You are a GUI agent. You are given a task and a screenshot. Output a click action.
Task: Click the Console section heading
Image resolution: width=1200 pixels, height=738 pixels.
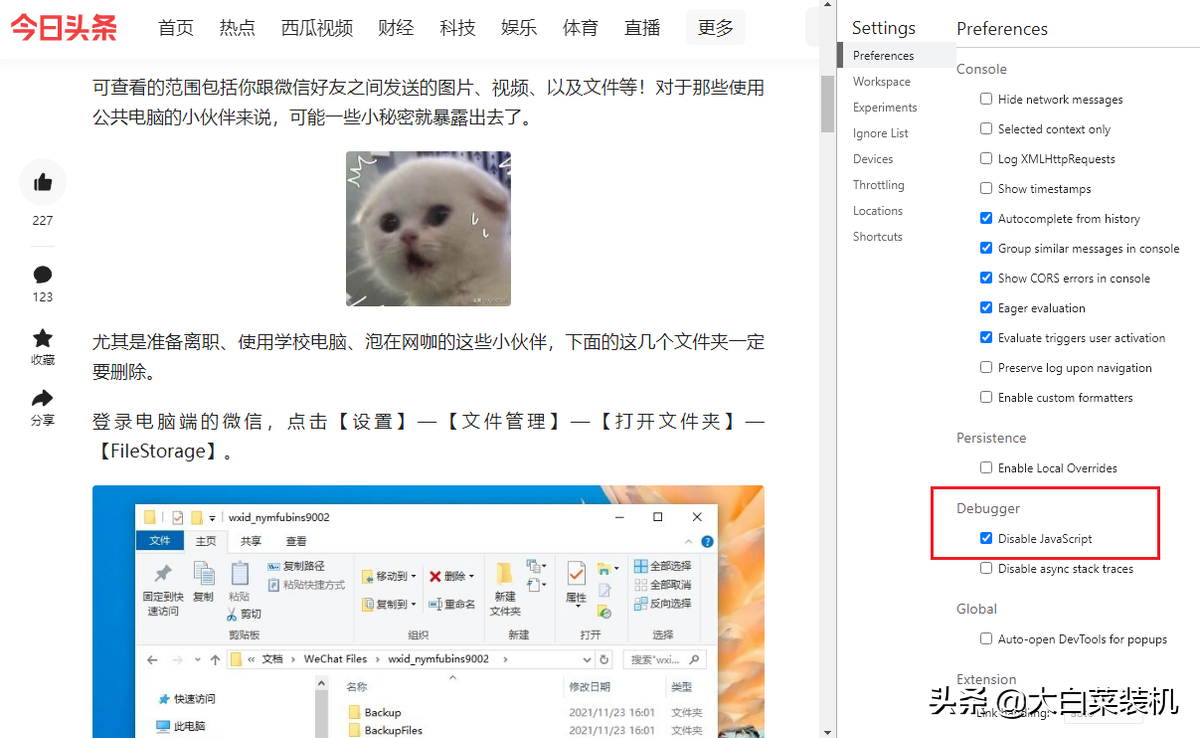[982, 69]
